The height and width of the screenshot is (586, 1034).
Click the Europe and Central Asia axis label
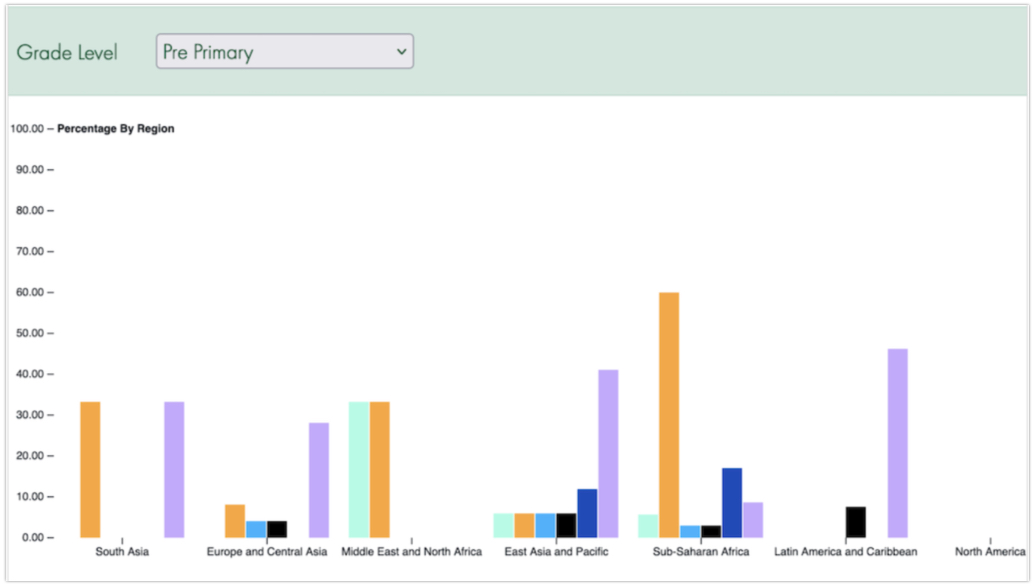click(x=267, y=552)
